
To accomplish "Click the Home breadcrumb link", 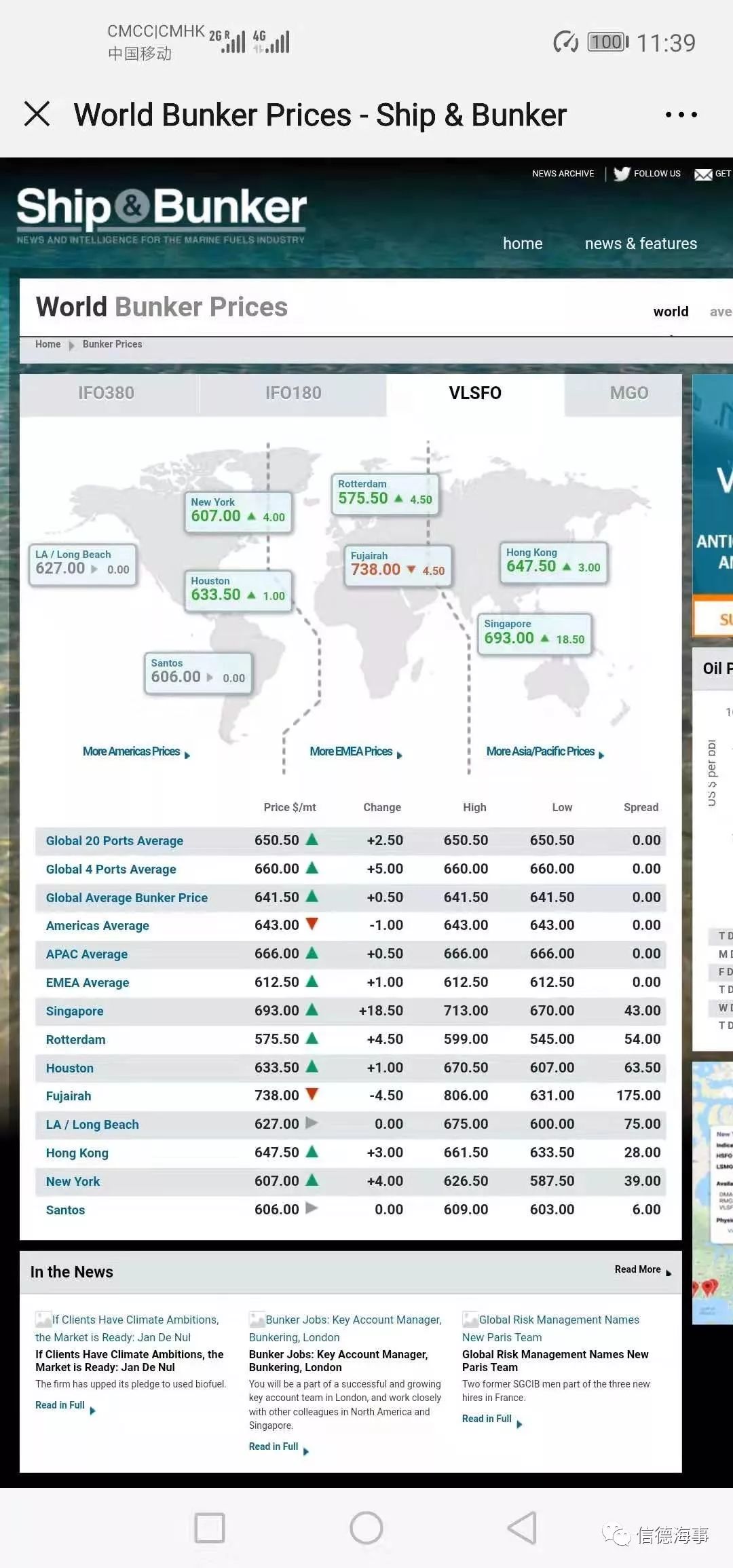I will [48, 344].
